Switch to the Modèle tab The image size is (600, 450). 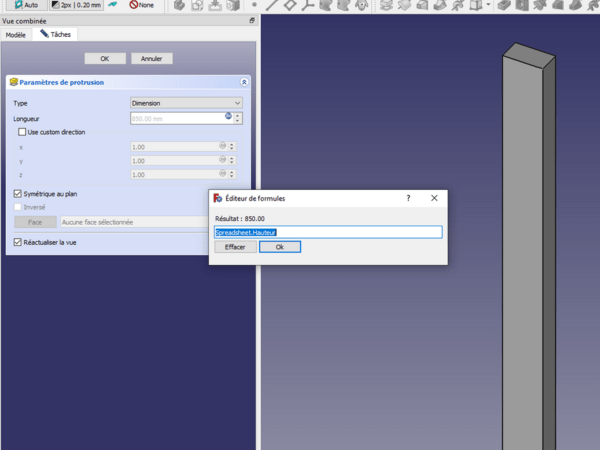(15, 35)
